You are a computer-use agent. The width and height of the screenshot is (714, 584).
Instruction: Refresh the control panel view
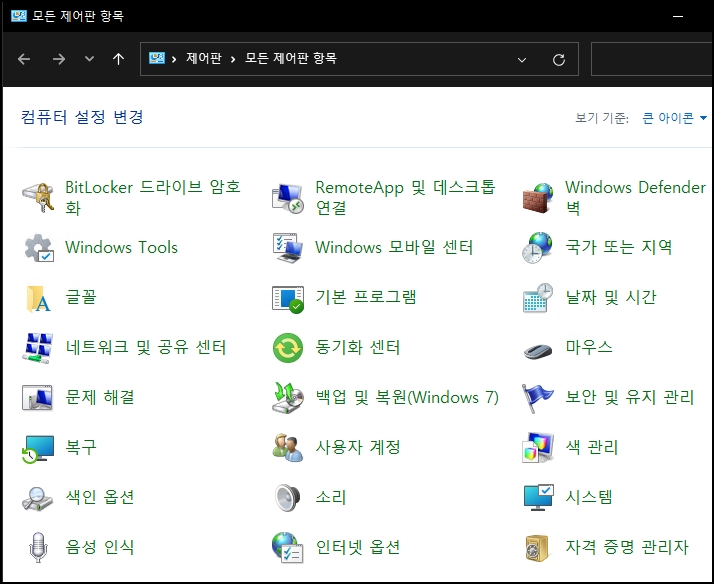tap(559, 60)
